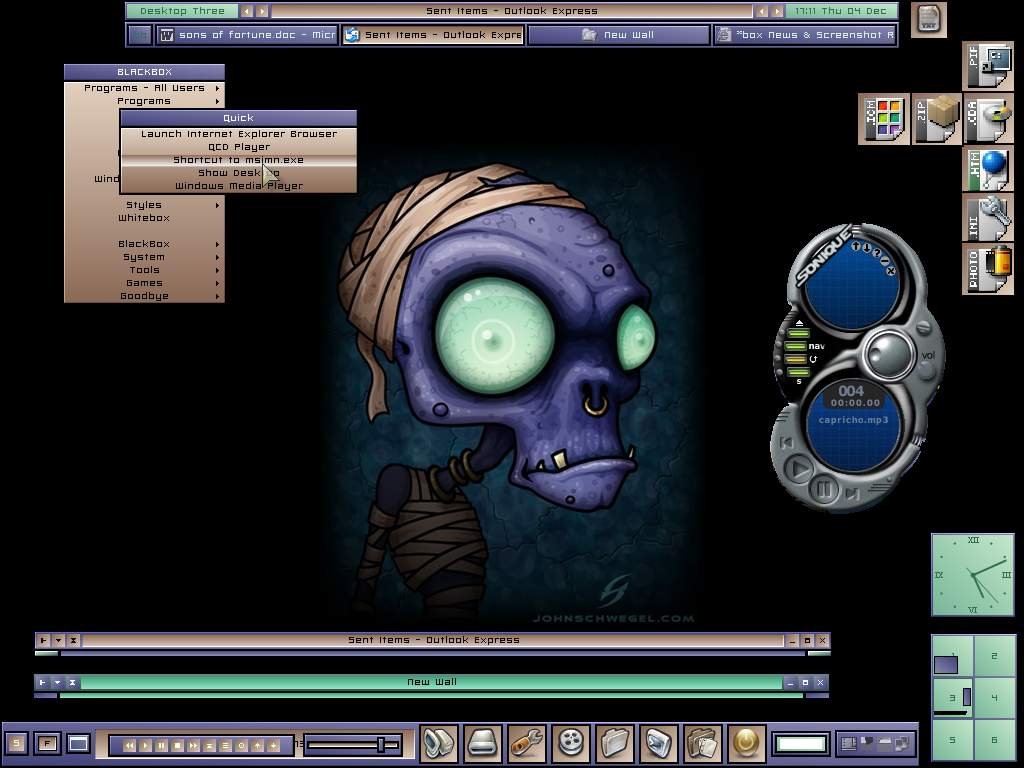Expand the Goodbye submenu
This screenshot has height=768, width=1024.
(144, 296)
